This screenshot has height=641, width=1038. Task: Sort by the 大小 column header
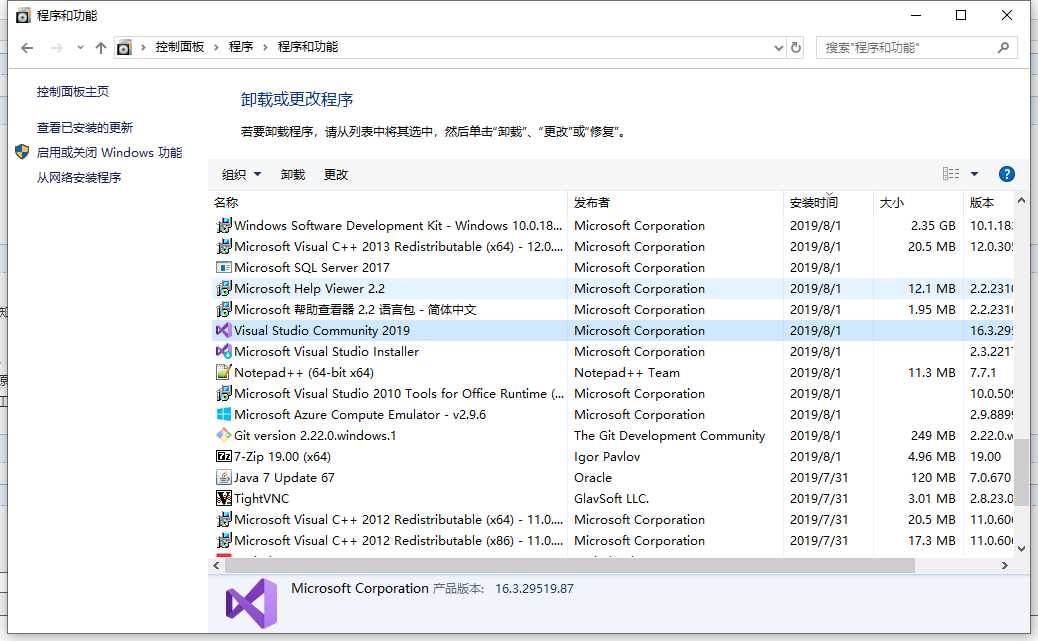(918, 203)
